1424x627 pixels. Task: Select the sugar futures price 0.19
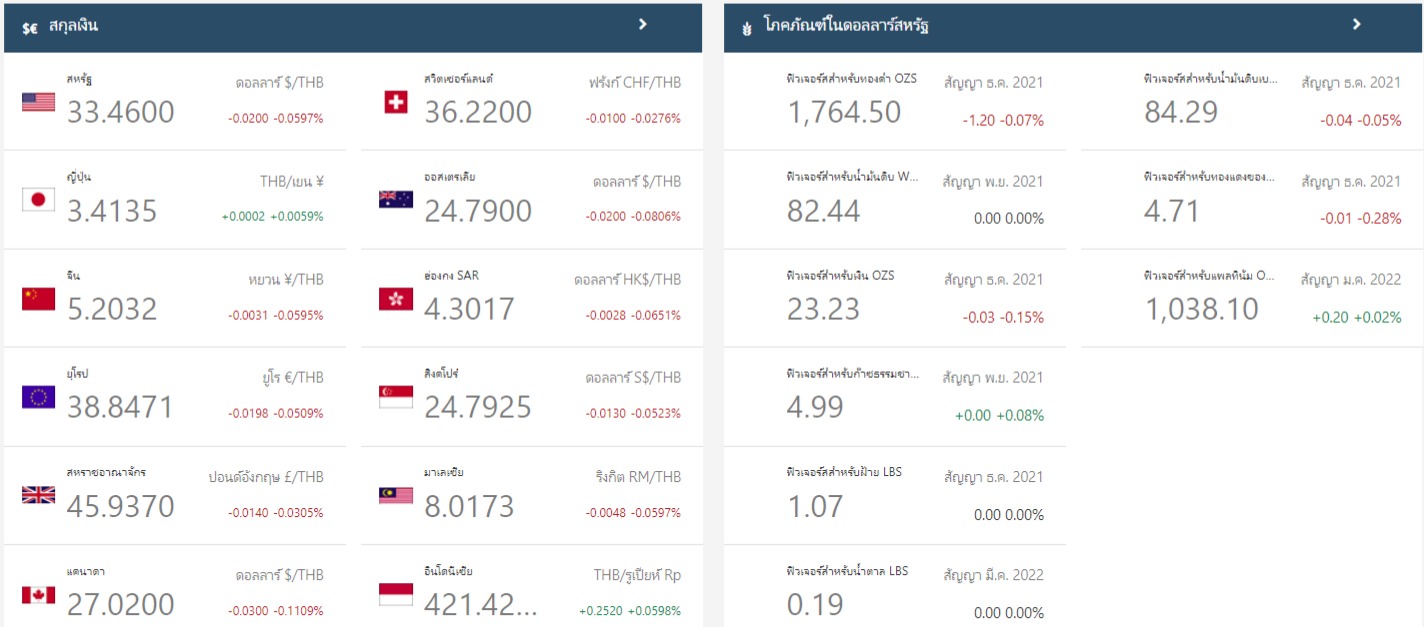pos(815,604)
